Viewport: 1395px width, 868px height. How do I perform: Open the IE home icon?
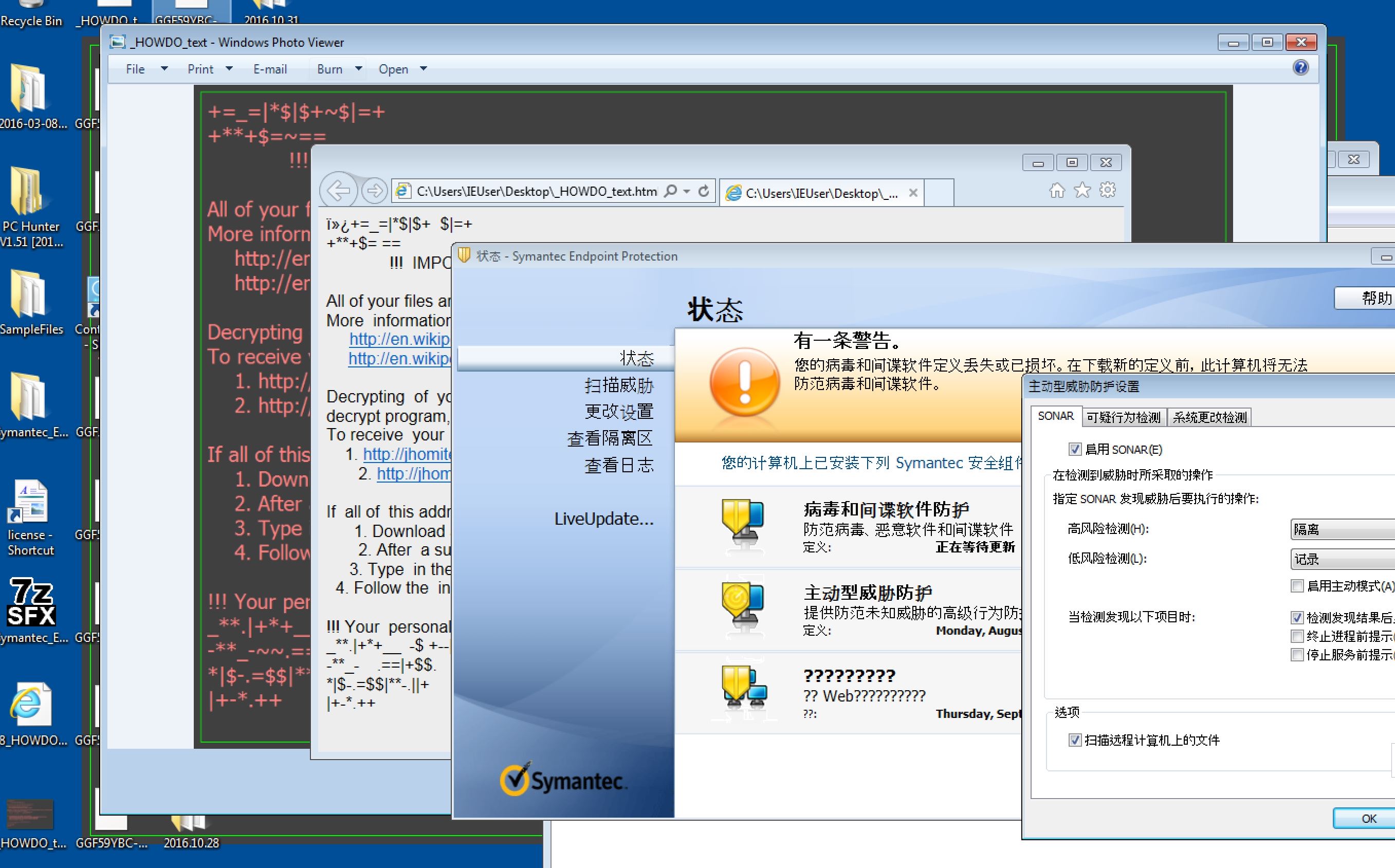click(1057, 191)
